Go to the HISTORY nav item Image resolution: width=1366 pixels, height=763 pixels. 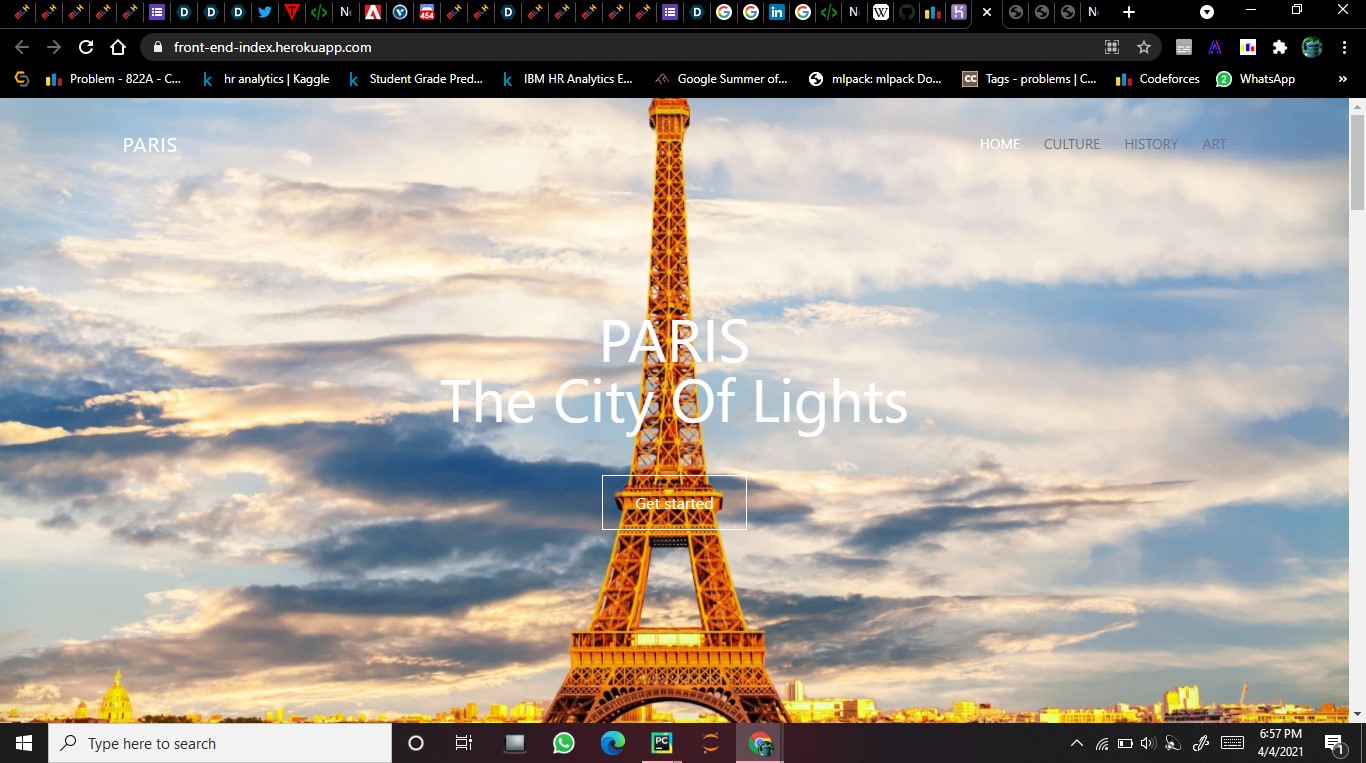(x=1151, y=144)
